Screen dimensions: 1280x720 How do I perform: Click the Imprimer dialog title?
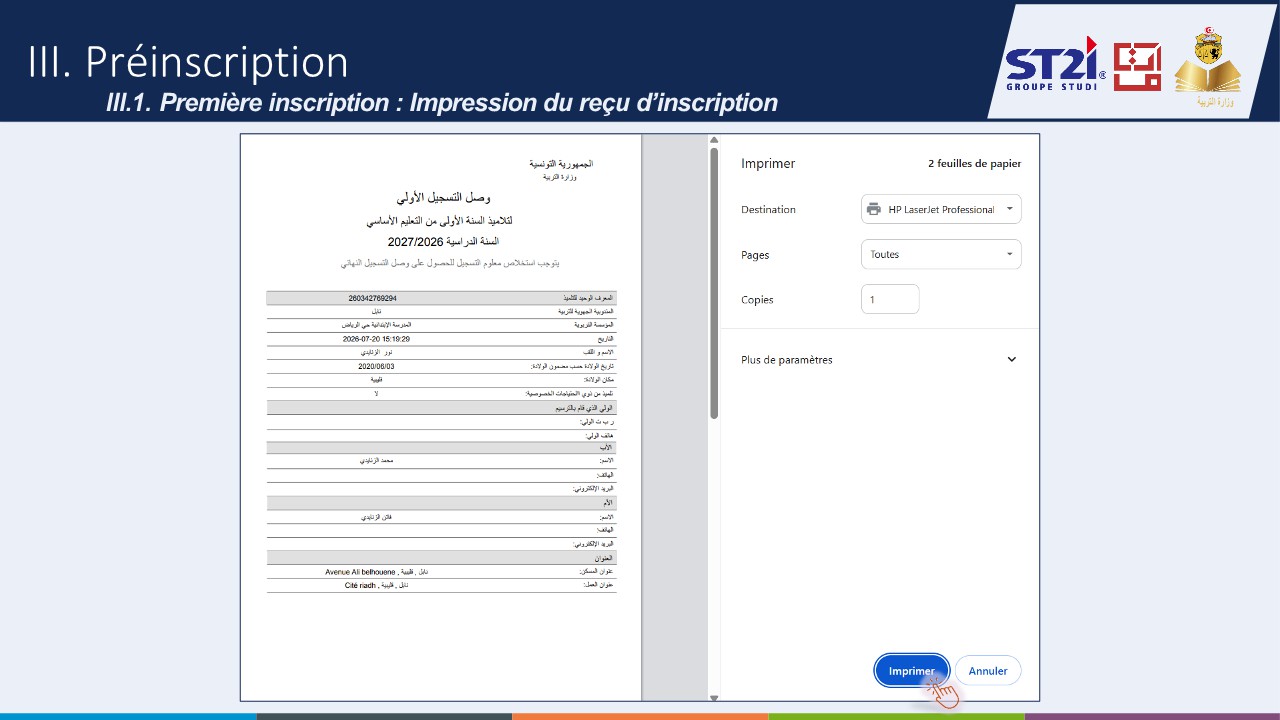[768, 164]
